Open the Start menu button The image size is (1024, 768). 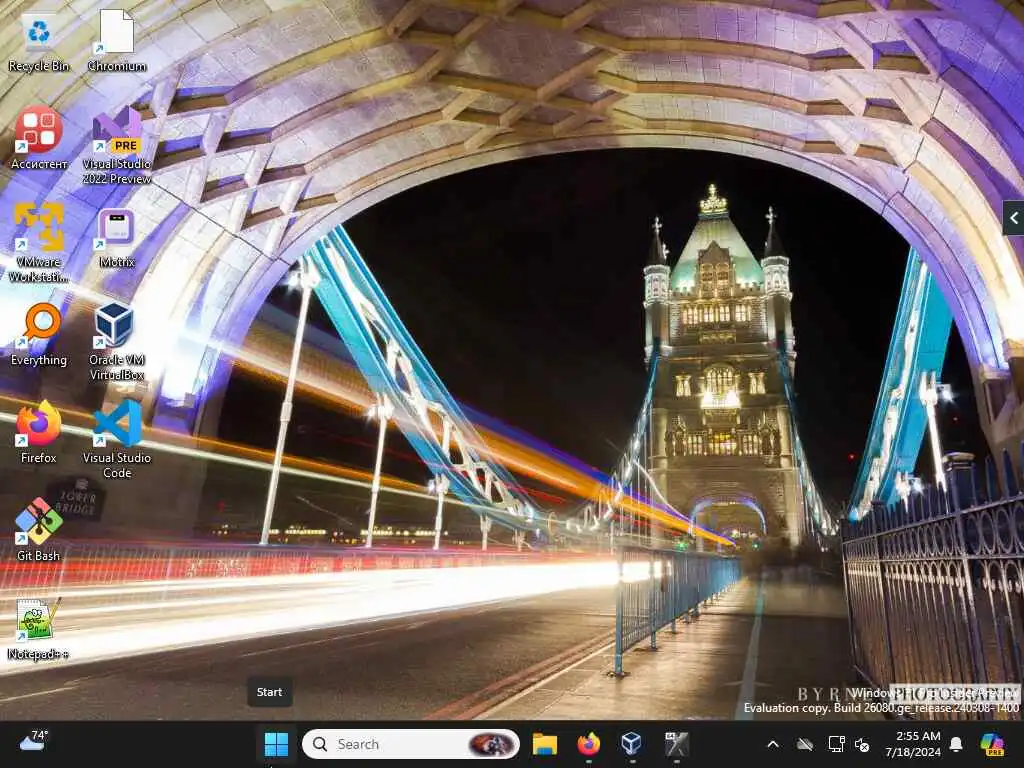pyautogui.click(x=276, y=744)
